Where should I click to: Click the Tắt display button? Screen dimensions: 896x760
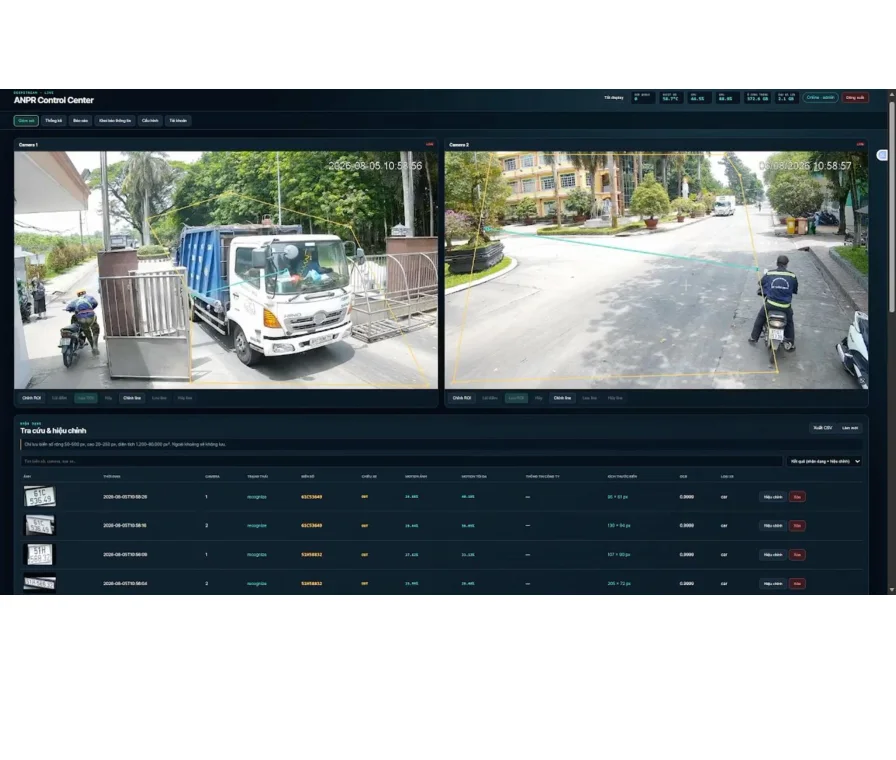[x=614, y=98]
